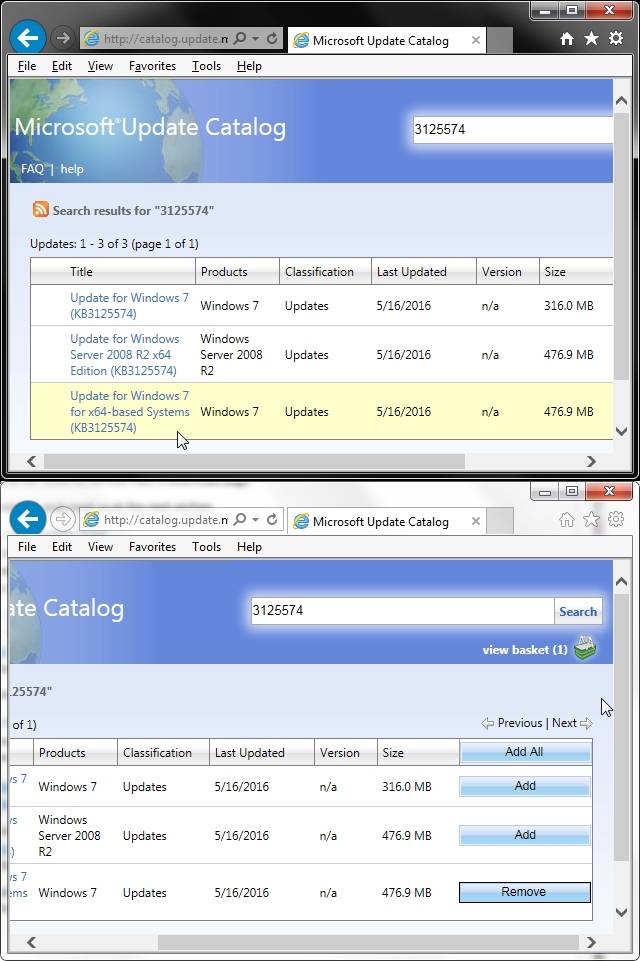Open Update for Windows 7 x64-based Systems link
The image size is (640, 961).
129,411
